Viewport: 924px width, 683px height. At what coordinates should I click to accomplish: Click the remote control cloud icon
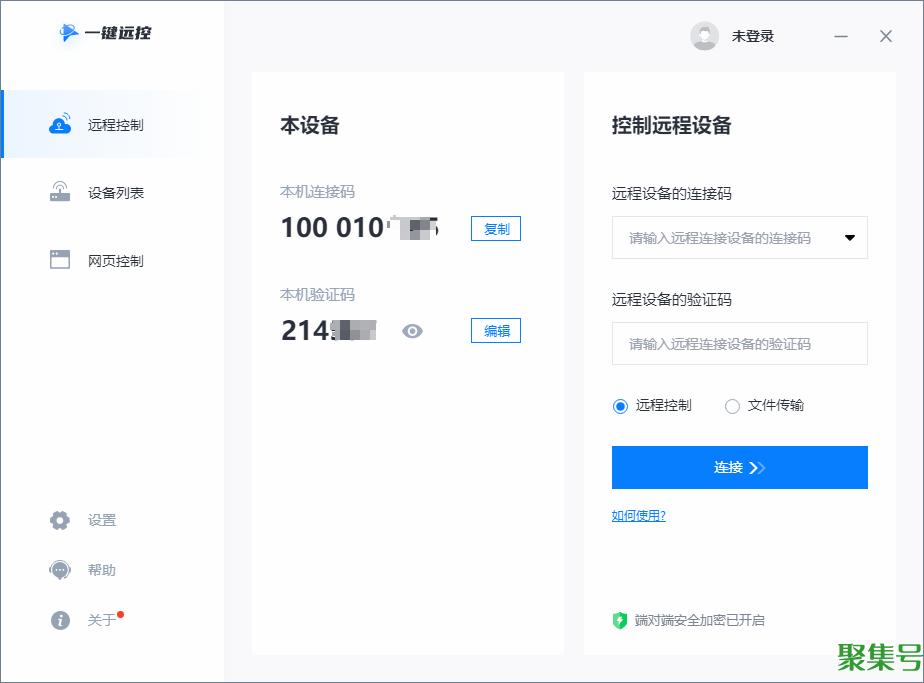coord(60,125)
